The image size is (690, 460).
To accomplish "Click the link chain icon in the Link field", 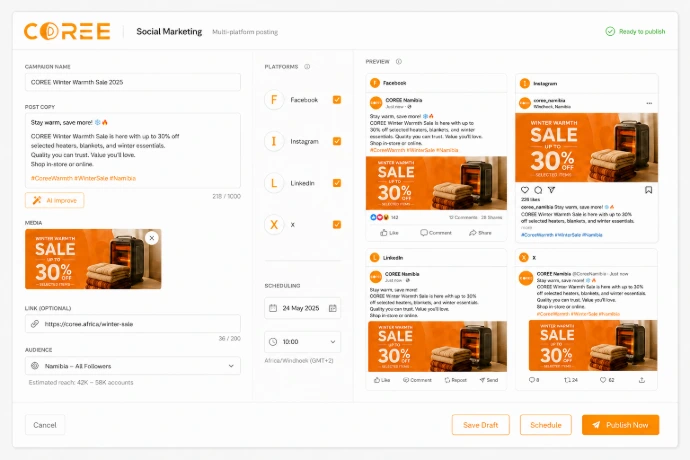I will (x=35, y=324).
